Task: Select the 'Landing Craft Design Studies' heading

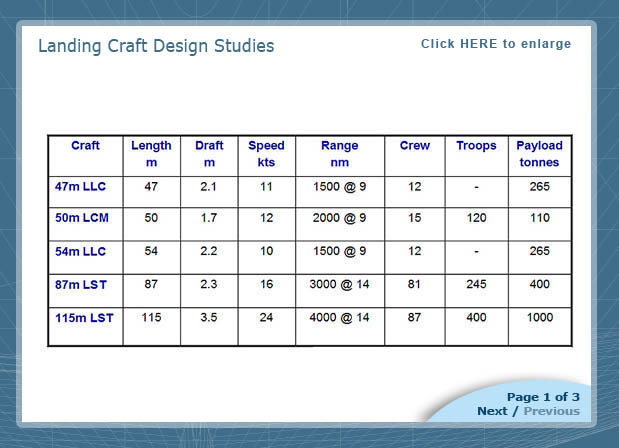Action: point(156,46)
